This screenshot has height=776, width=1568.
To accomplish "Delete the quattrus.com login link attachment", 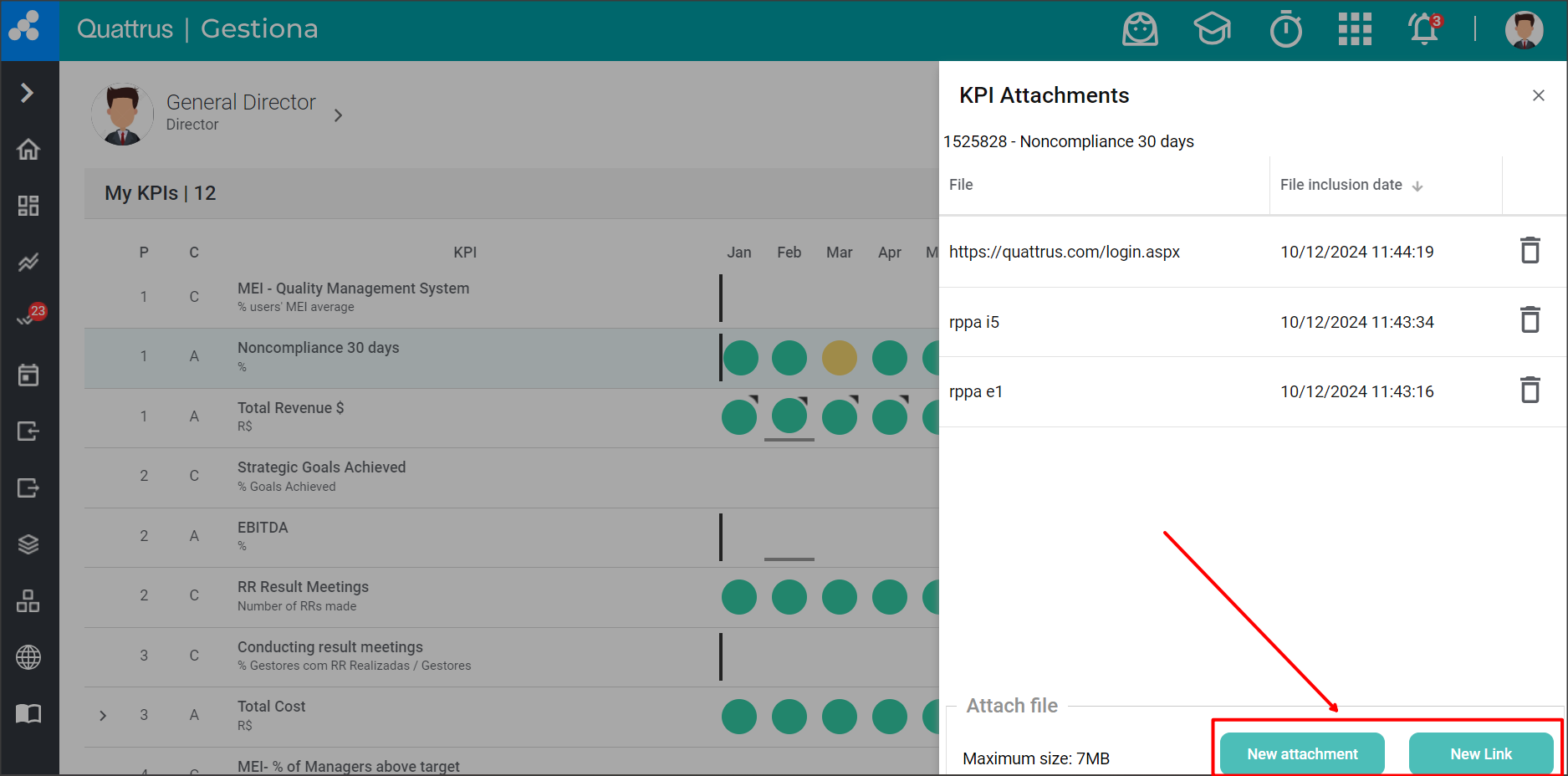I will pyautogui.click(x=1530, y=251).
